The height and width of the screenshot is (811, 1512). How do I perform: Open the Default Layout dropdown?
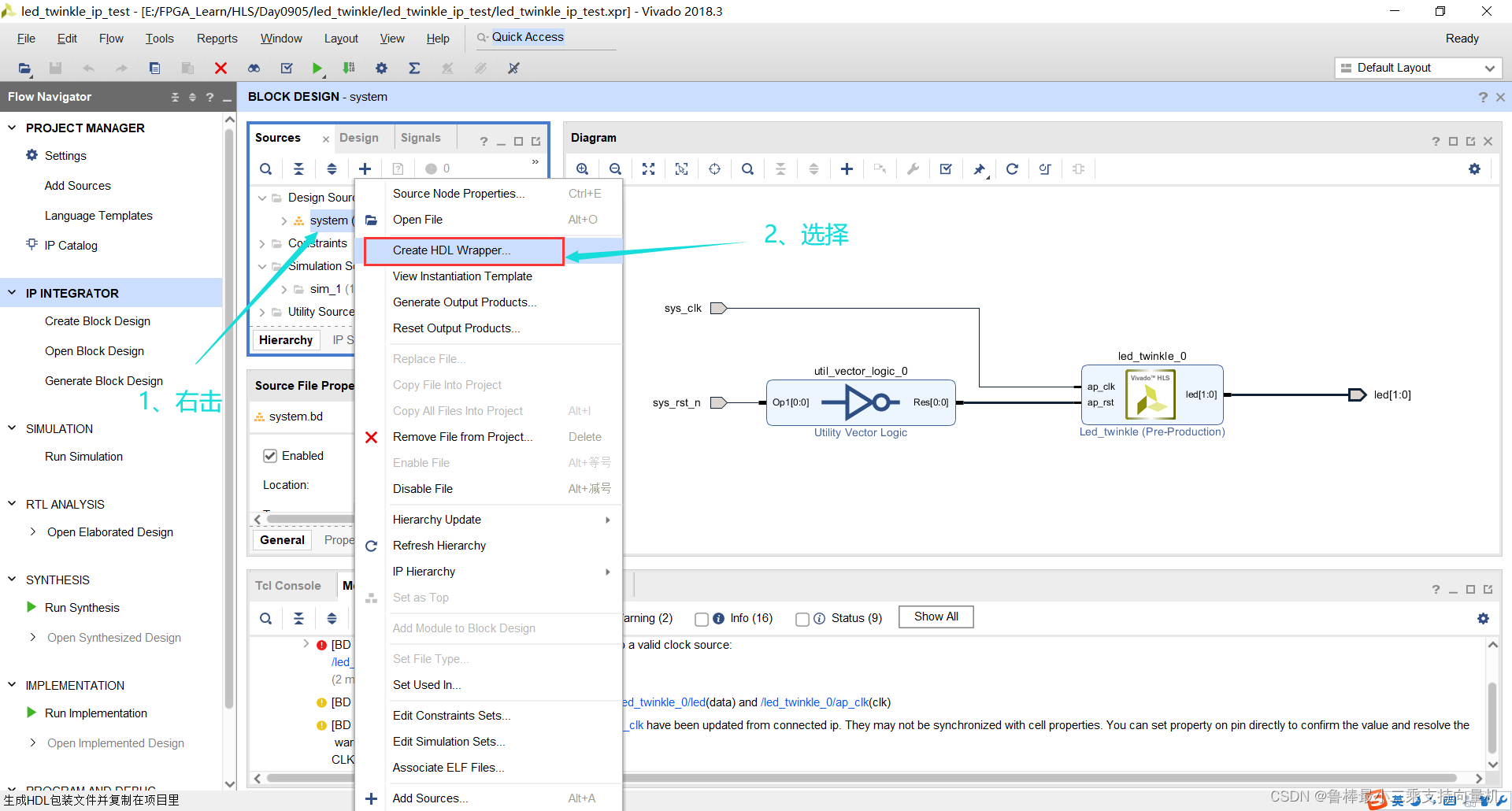[x=1417, y=68]
